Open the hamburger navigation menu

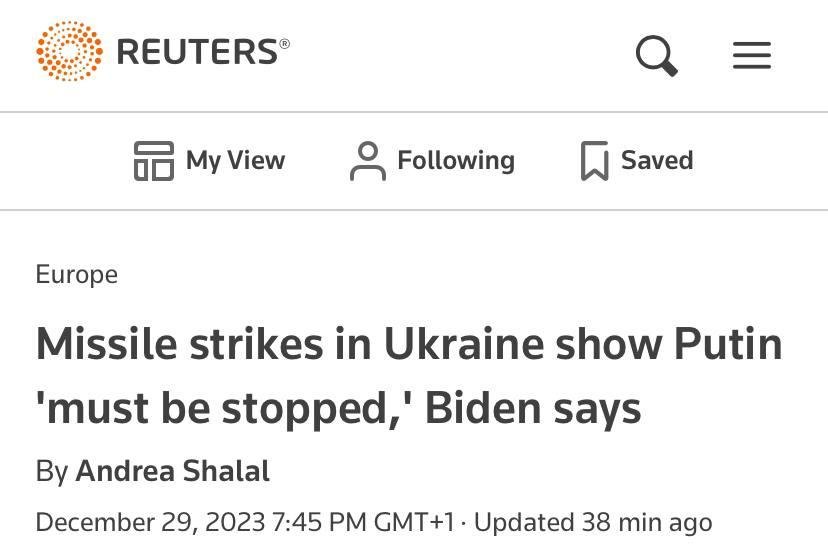(752, 54)
